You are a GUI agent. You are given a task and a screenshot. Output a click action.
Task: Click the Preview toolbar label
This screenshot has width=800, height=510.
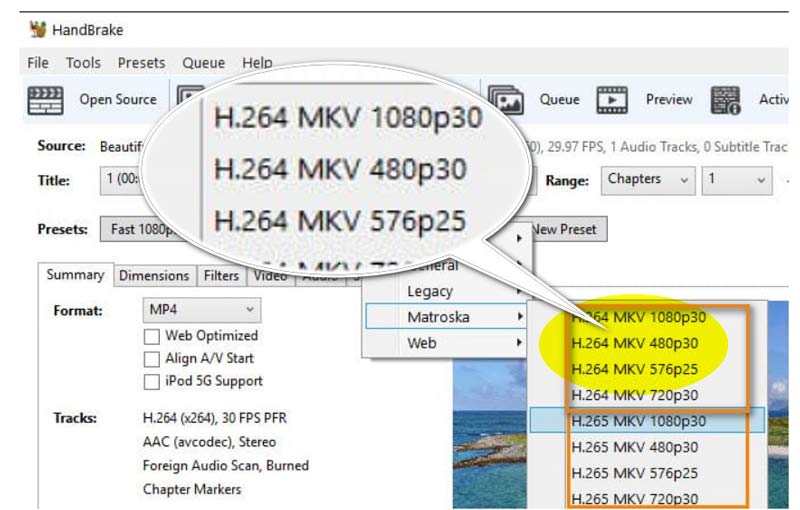669,99
